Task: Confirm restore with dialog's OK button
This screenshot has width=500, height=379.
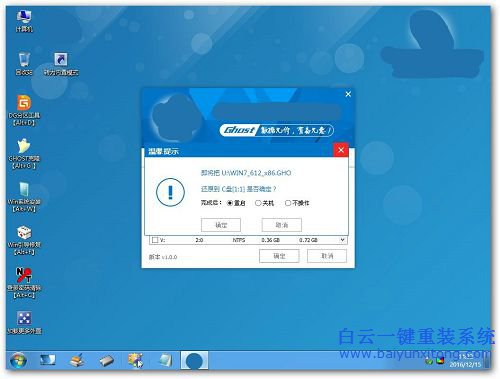Action: [x=221, y=225]
